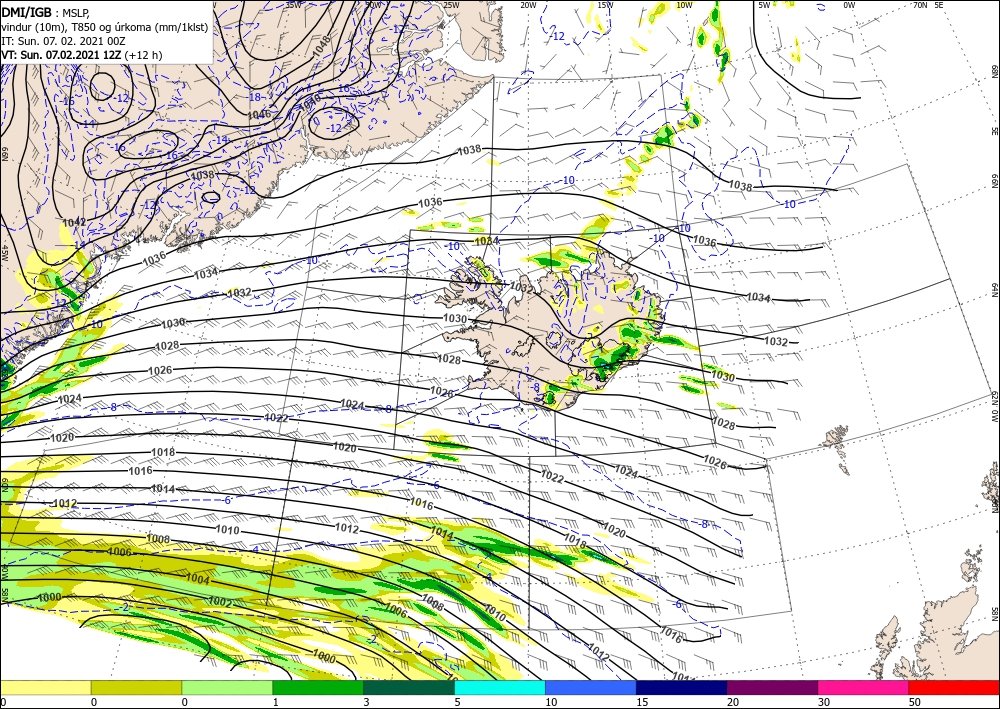Click the red legend color swatch

coord(954,687)
